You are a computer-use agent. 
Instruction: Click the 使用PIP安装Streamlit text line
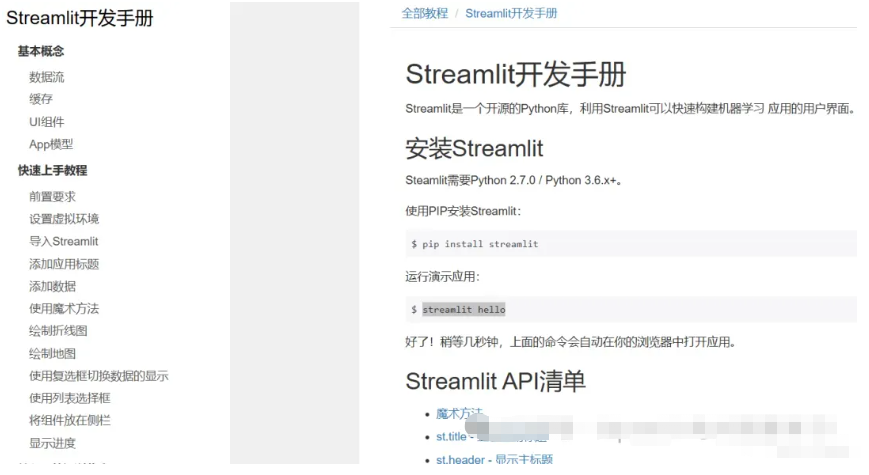click(x=463, y=211)
